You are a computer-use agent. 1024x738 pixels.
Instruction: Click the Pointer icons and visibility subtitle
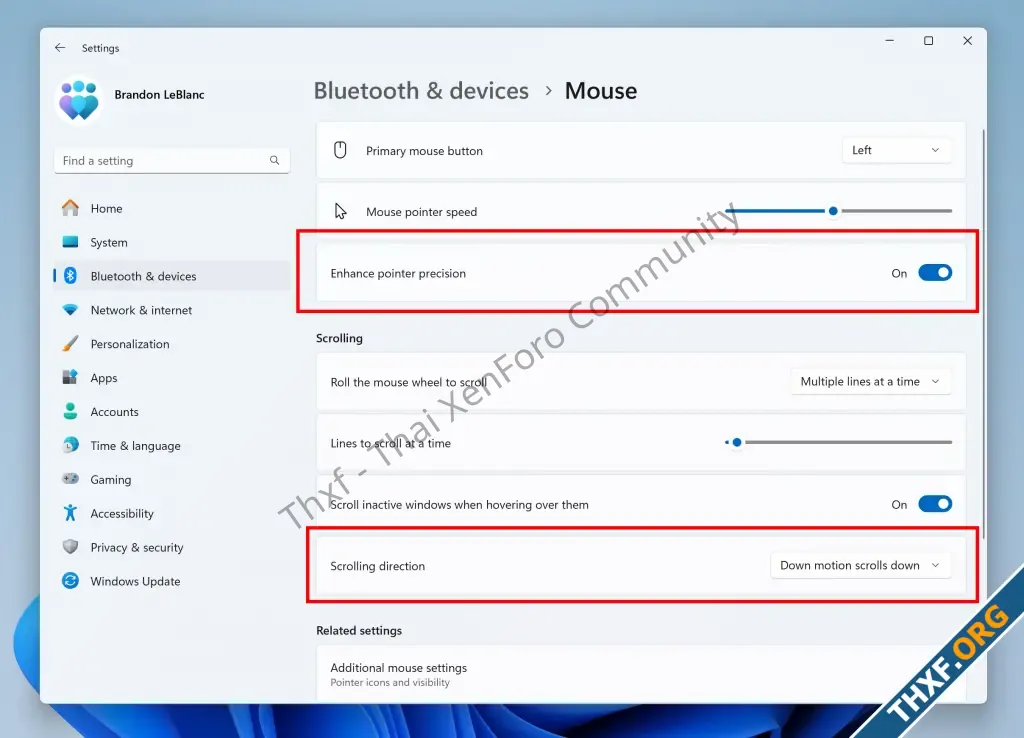tap(390, 682)
